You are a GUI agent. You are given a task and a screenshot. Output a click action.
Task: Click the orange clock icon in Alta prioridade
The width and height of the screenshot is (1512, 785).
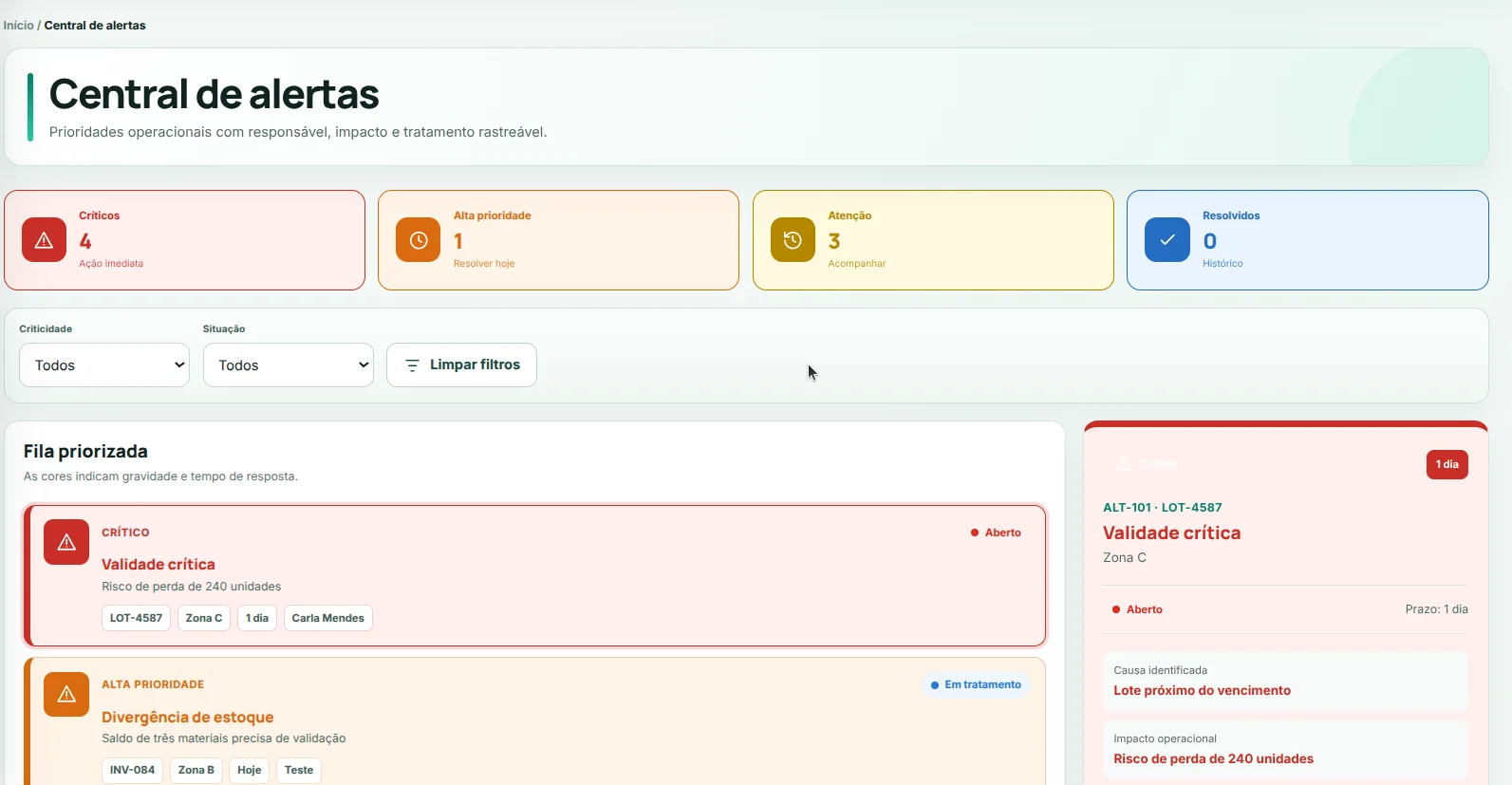419,240
